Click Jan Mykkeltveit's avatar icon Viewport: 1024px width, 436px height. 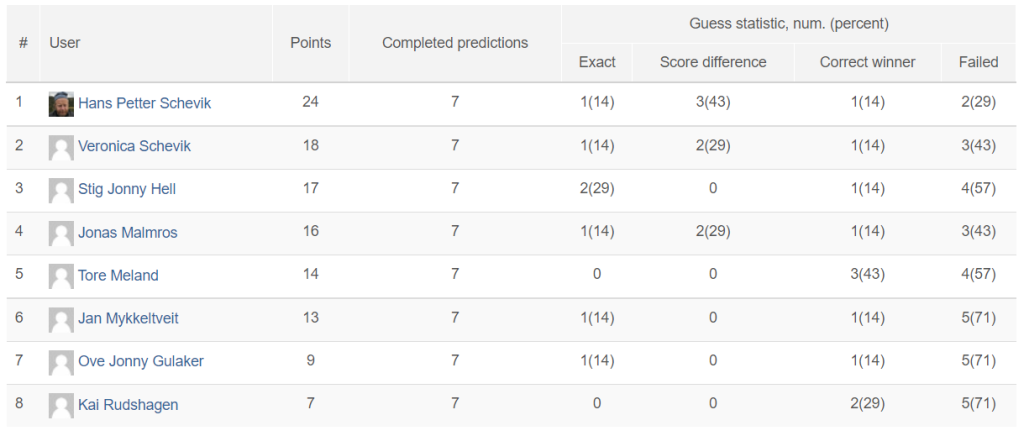pos(61,319)
